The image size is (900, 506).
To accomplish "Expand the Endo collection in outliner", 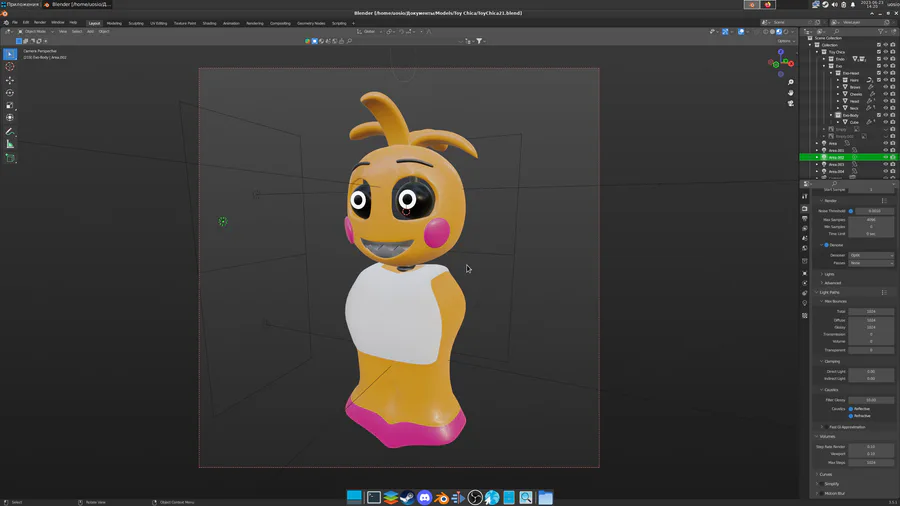I will [x=824, y=59].
